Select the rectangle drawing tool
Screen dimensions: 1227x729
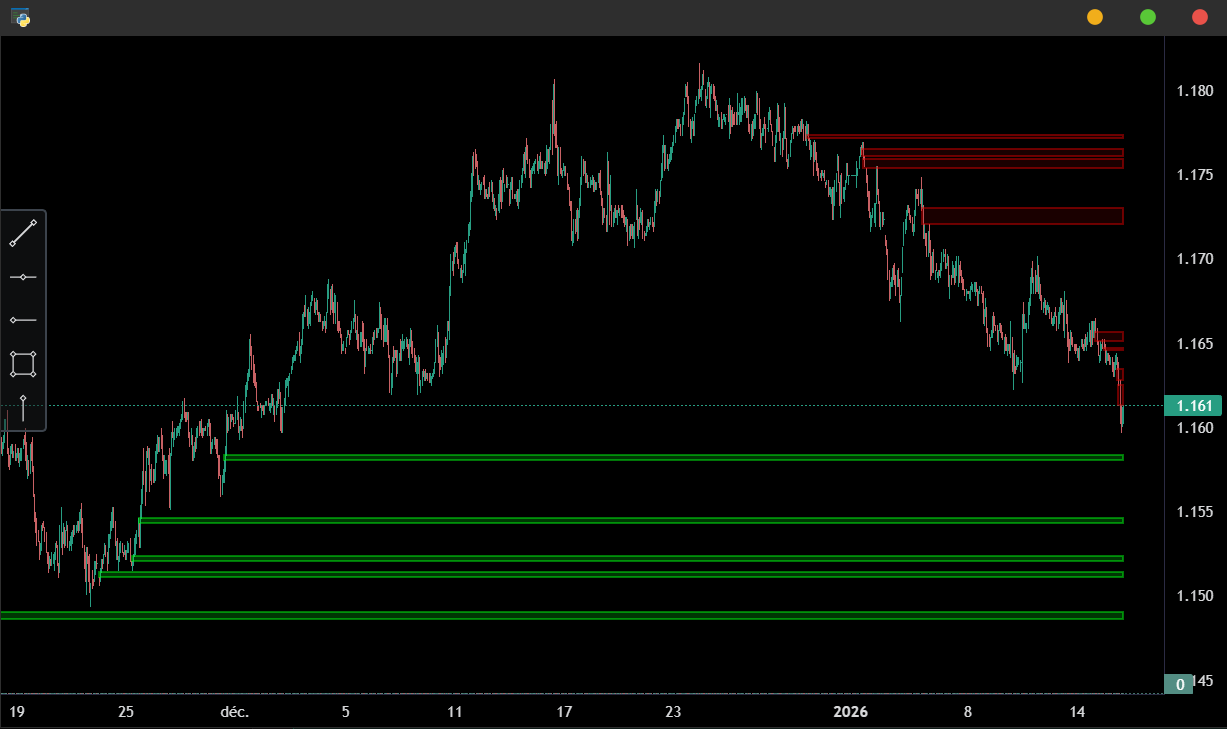coord(23,364)
